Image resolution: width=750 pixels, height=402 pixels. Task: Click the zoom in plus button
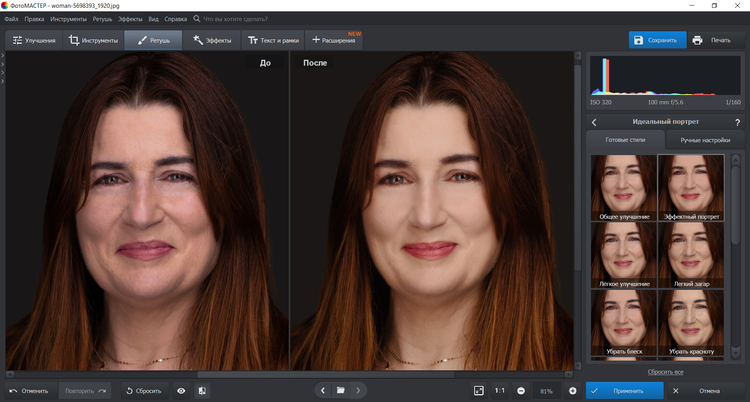[x=572, y=390]
